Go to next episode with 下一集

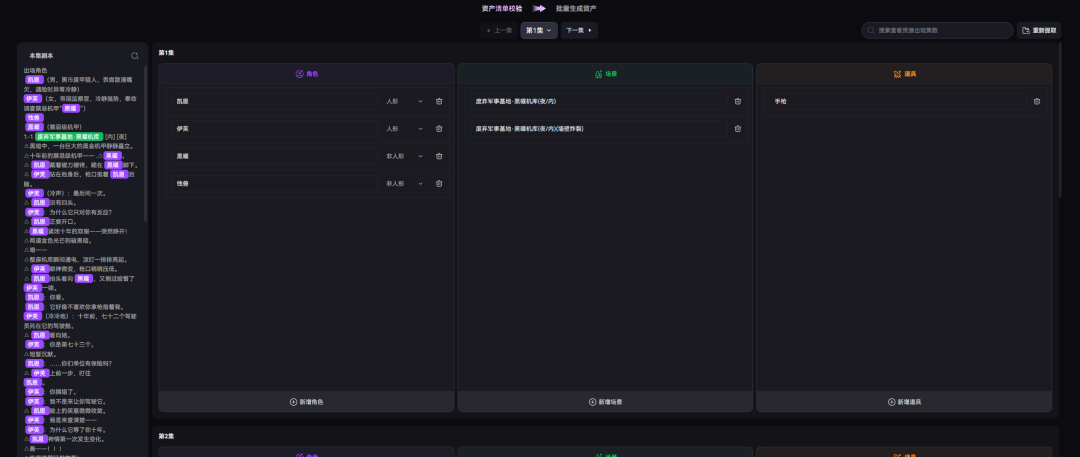(x=579, y=30)
